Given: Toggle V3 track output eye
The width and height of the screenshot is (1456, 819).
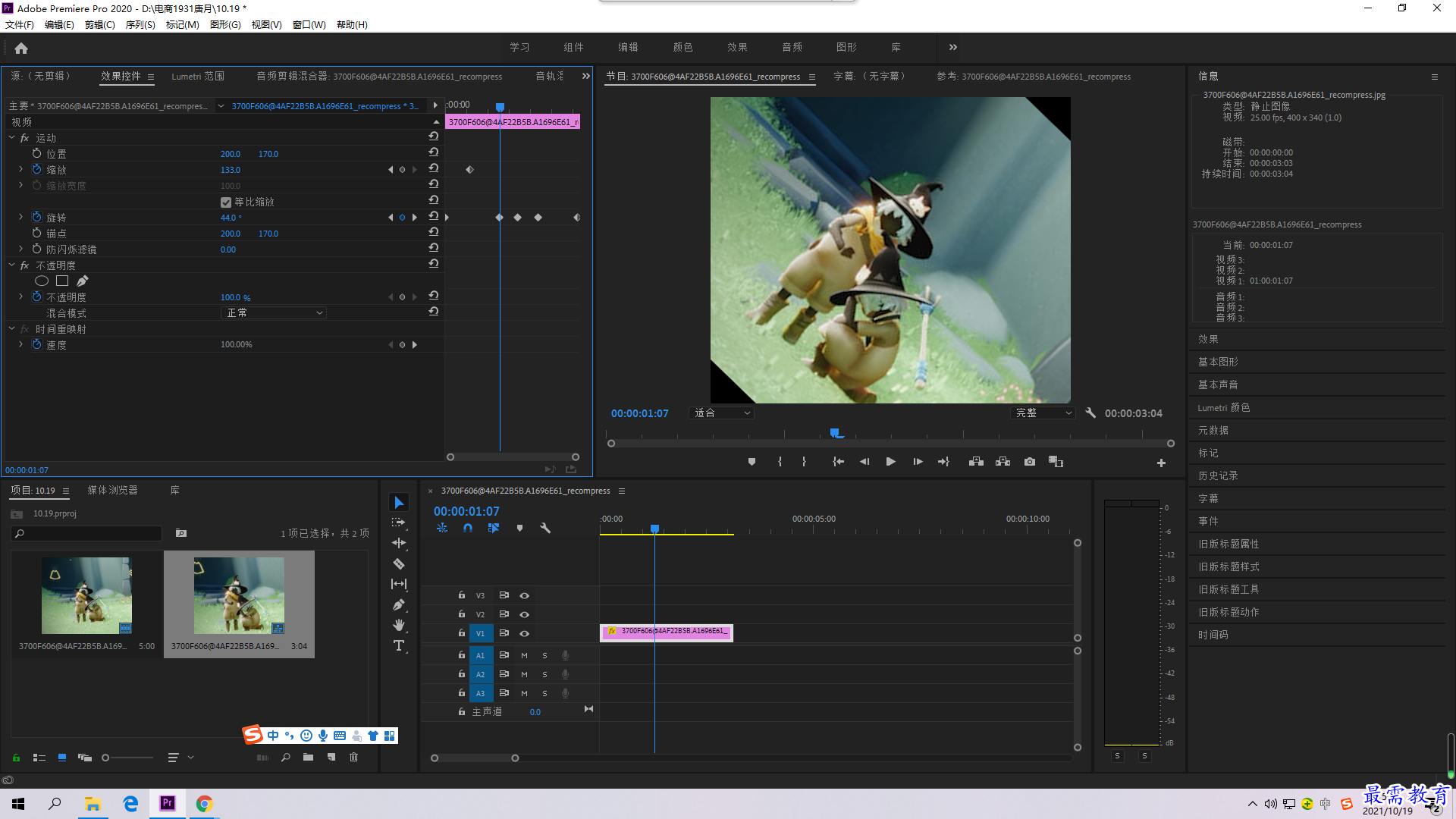Looking at the screenshot, I should click(524, 595).
